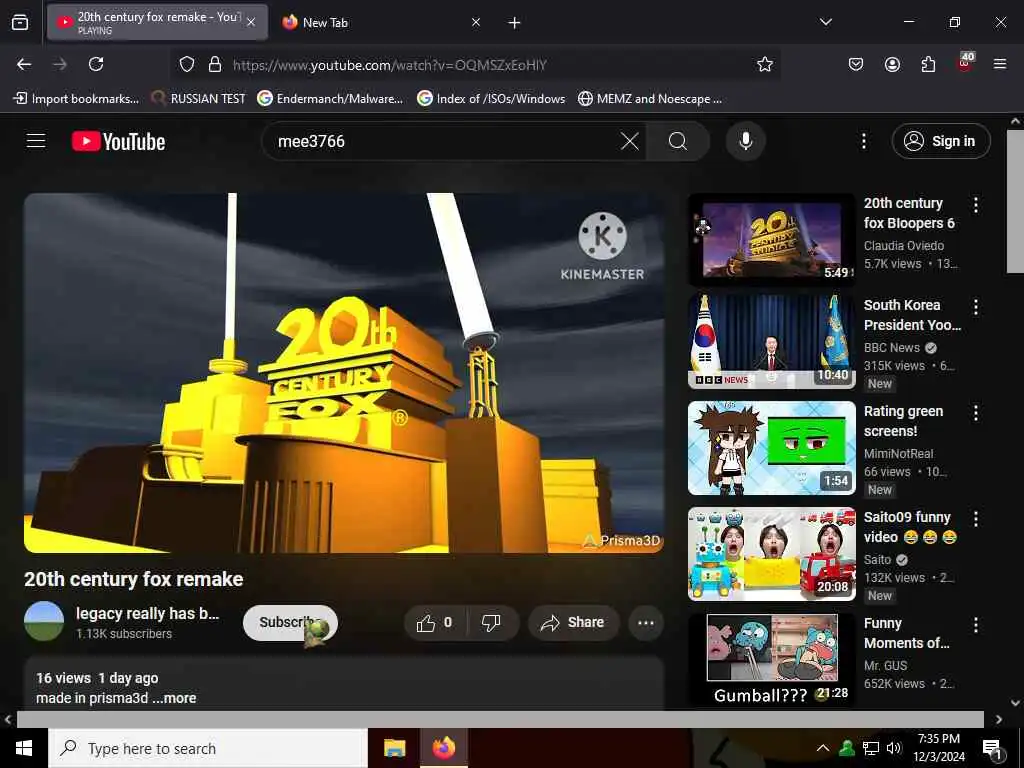Expand the list all tabs chevron
This screenshot has height=768, width=1024.
pos(825,22)
